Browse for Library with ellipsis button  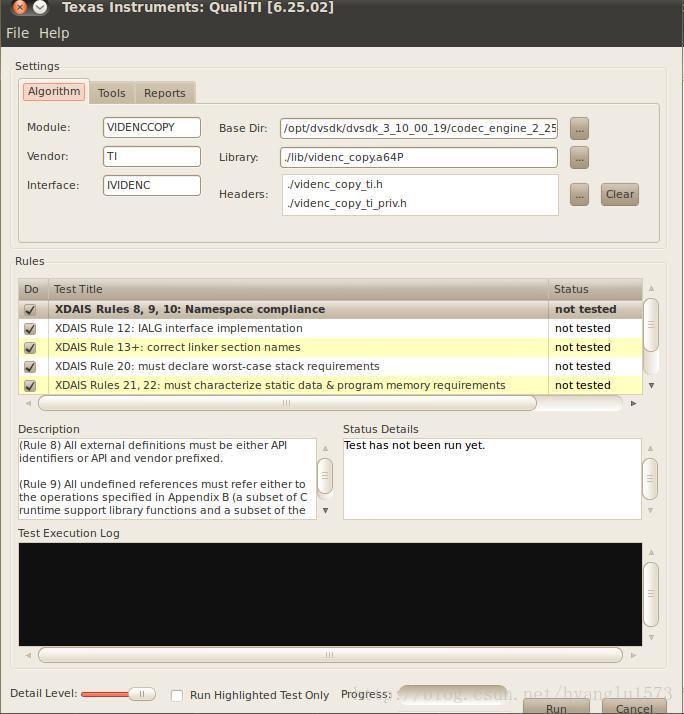click(579, 158)
